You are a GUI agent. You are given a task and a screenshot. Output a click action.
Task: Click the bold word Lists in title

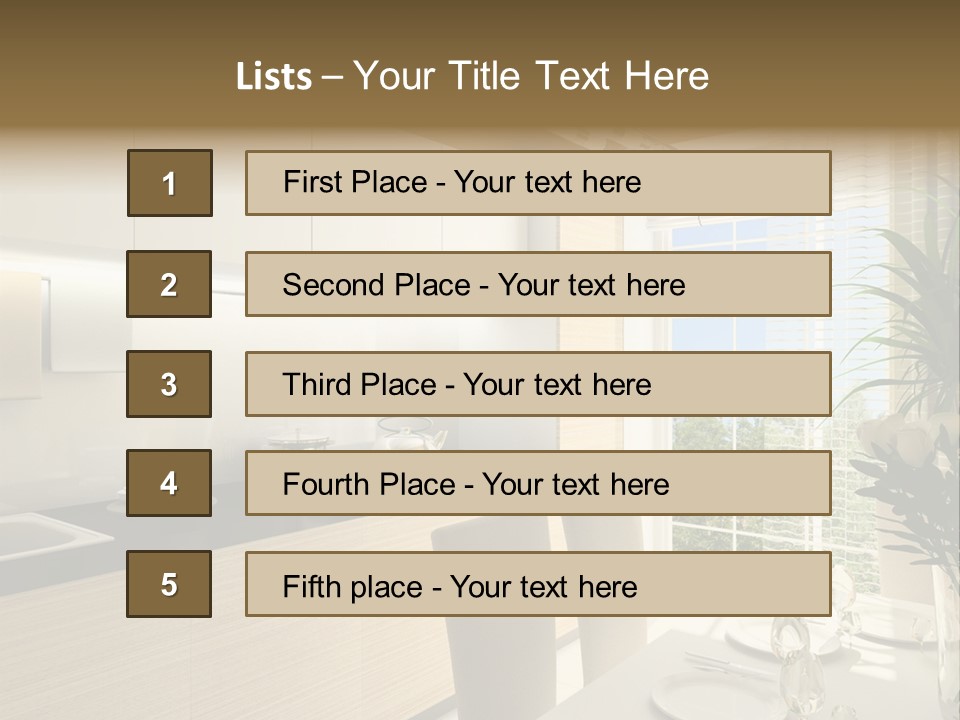coord(274,77)
